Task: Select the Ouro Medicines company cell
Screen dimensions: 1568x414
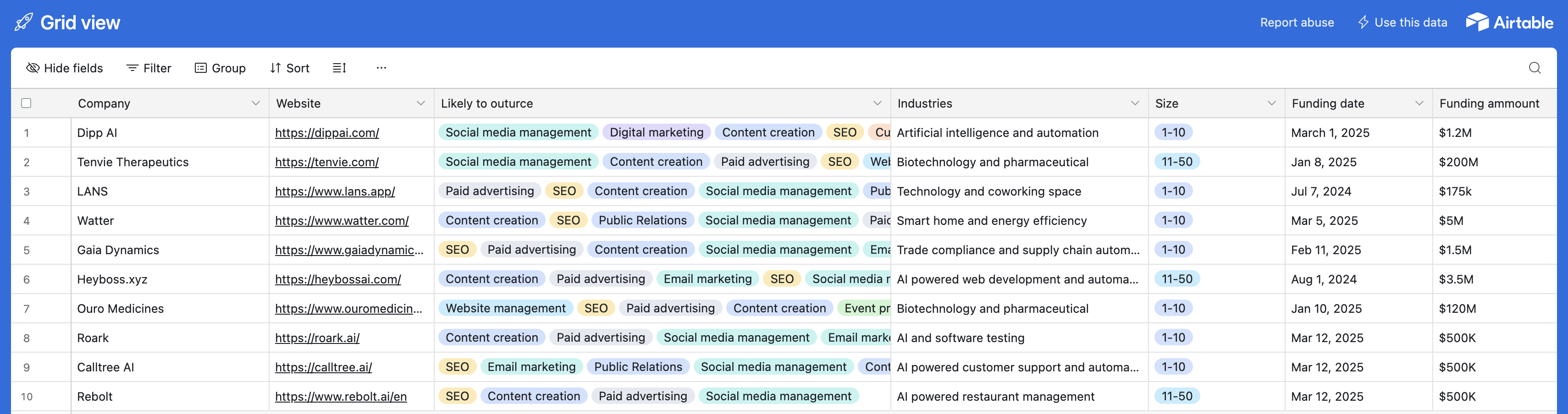Action: (x=170, y=309)
